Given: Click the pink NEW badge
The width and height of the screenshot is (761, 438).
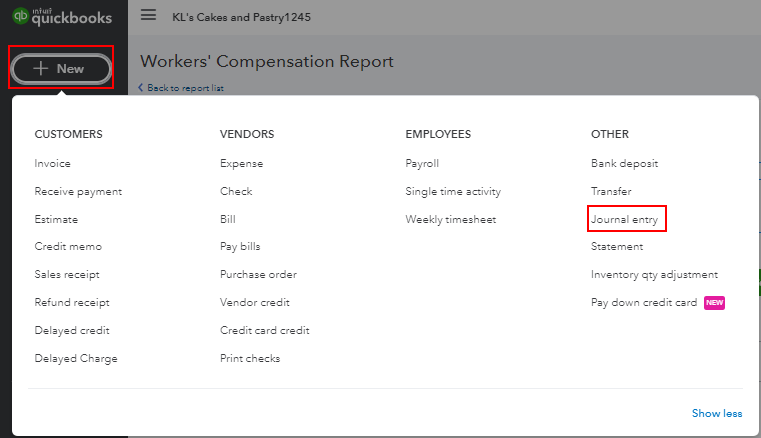Looking at the screenshot, I should 714,303.
